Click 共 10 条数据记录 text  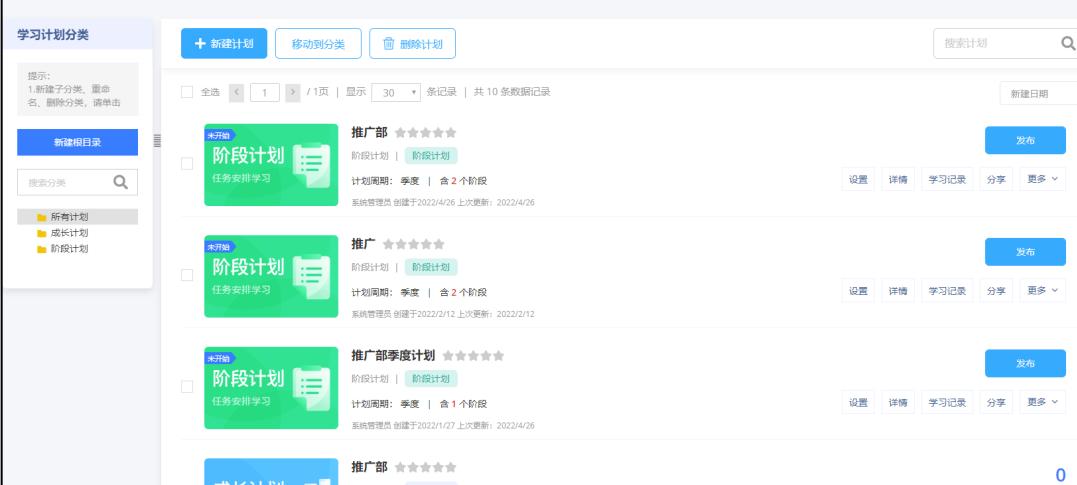pyautogui.click(x=512, y=92)
